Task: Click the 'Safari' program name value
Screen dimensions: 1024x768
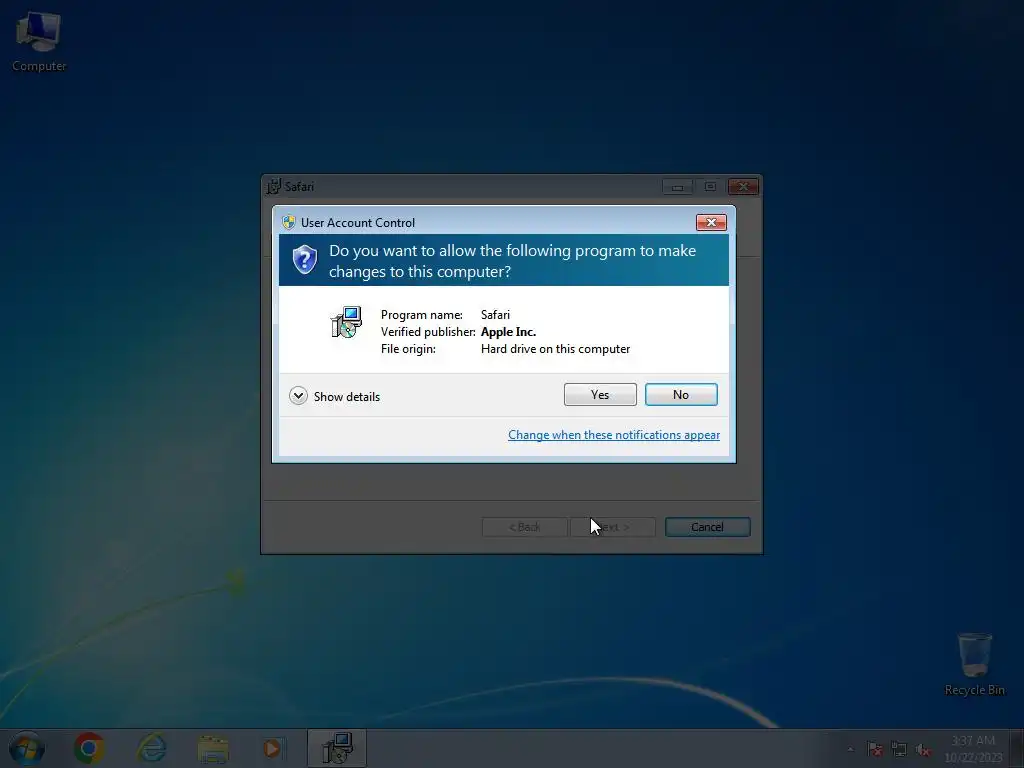Action: 495,315
